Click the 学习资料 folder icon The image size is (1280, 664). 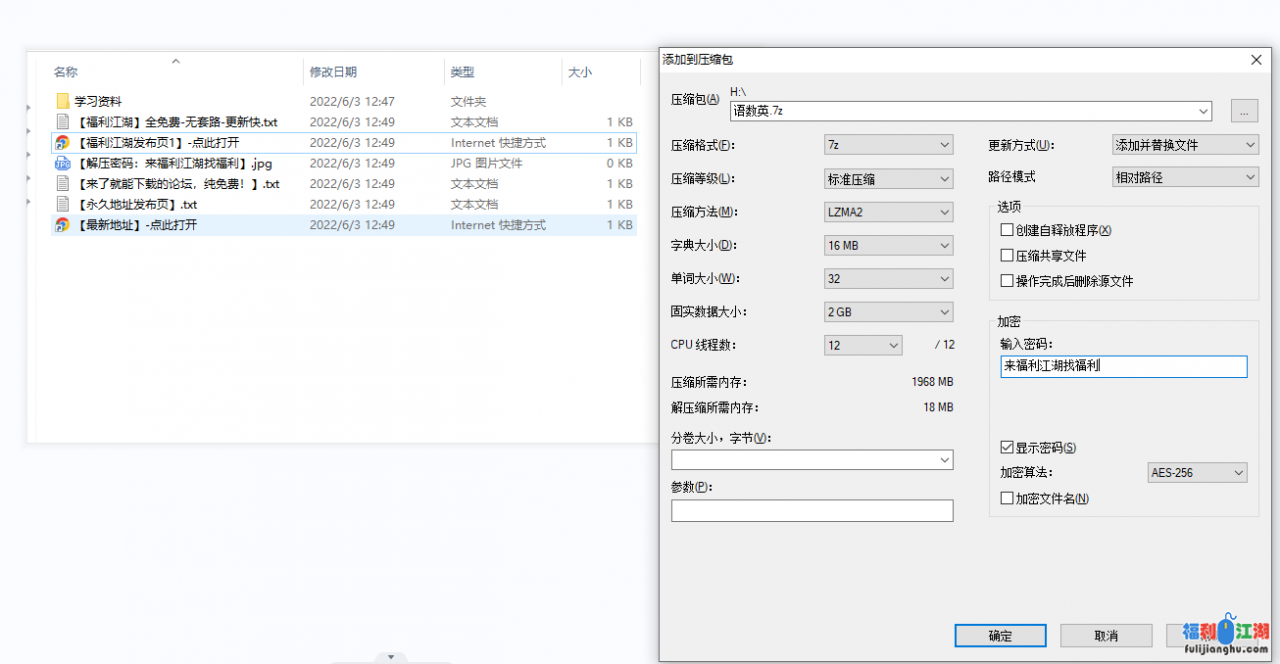[62, 101]
